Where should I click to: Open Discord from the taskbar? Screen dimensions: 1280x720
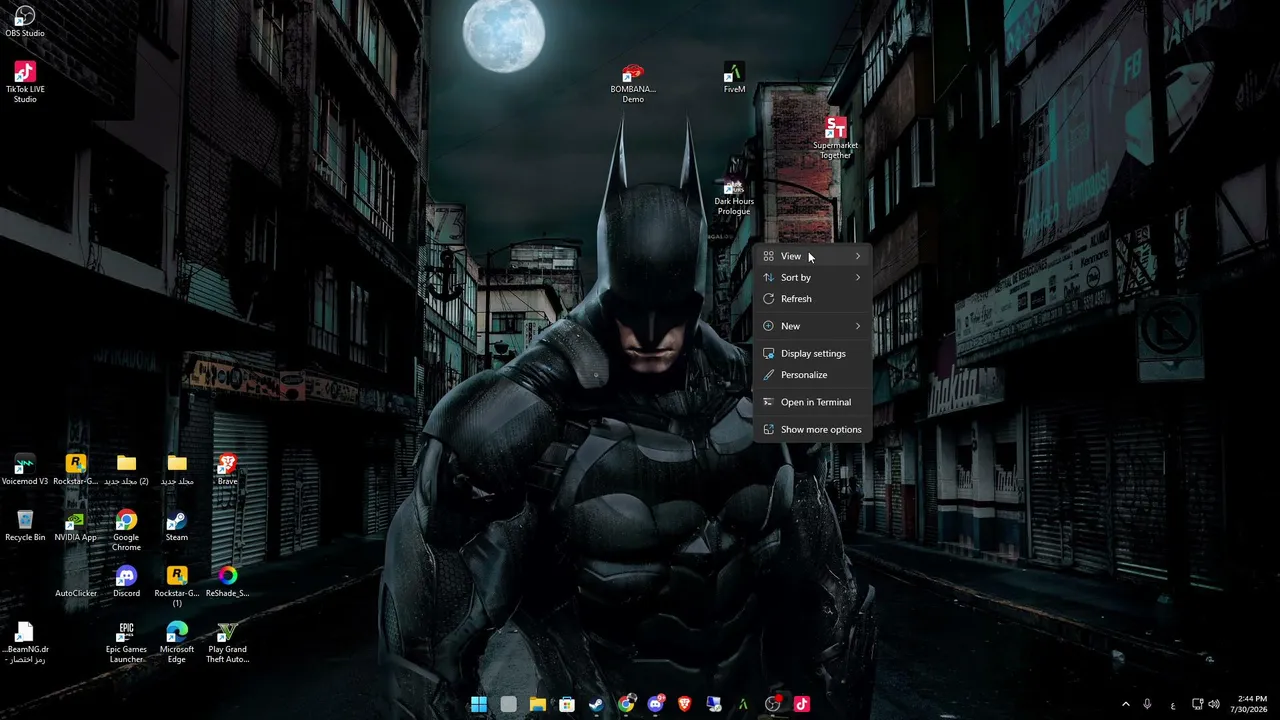pyautogui.click(x=655, y=704)
